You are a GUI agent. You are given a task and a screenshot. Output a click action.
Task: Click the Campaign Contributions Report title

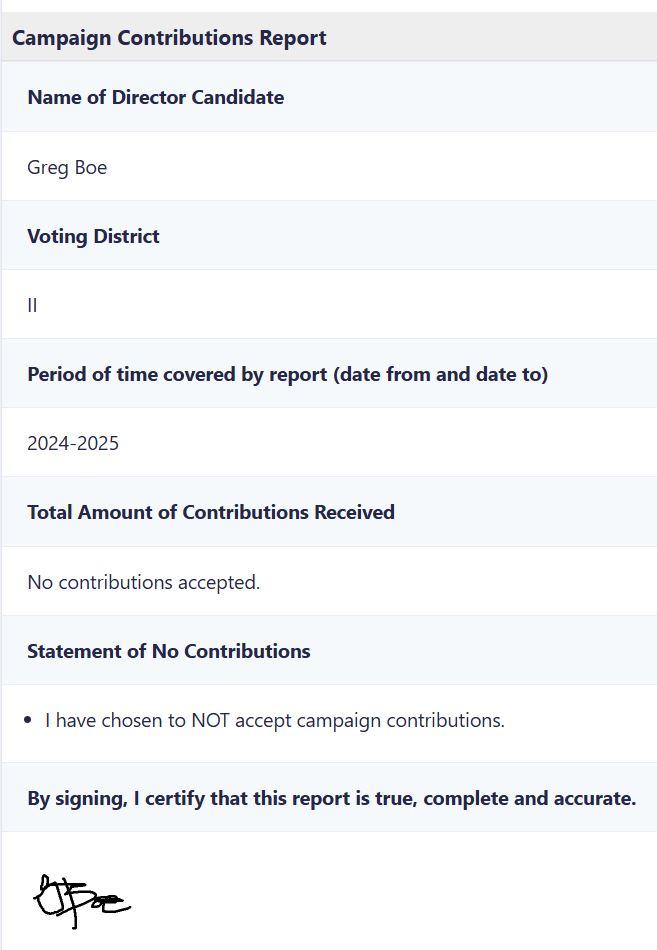click(x=169, y=38)
